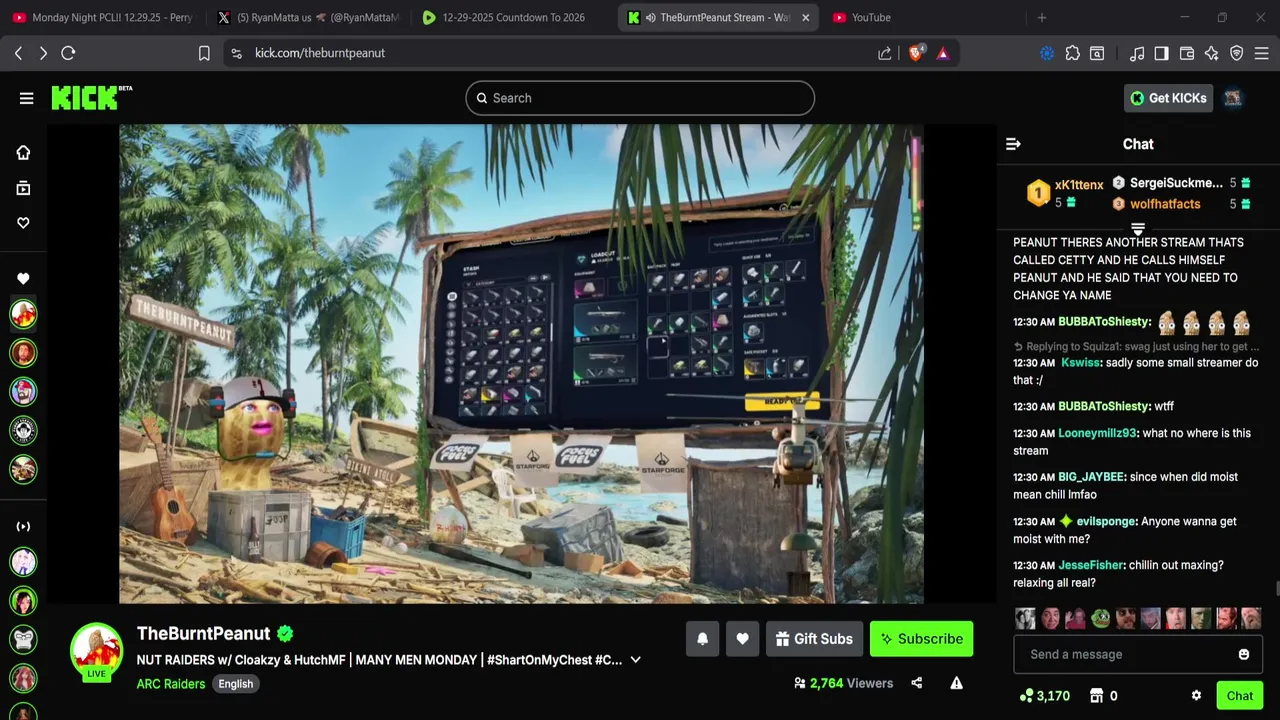Image resolution: width=1280 pixels, height=720 pixels.
Task: View channel points balance 3,170
Action: 1044,696
